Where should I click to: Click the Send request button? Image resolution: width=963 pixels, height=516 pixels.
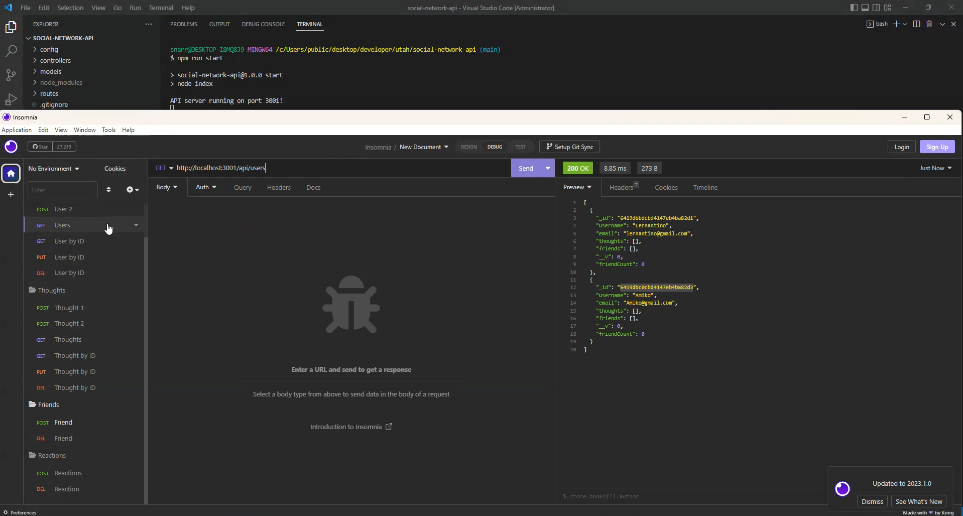click(526, 168)
